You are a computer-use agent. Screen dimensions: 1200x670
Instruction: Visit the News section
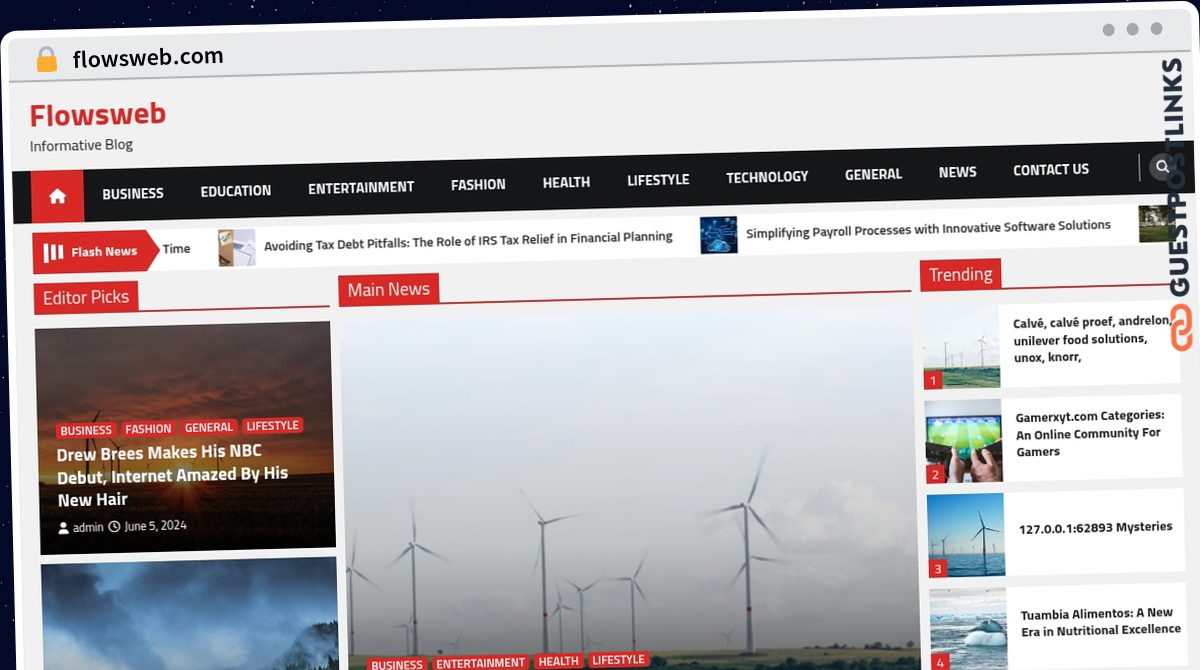[957, 172]
